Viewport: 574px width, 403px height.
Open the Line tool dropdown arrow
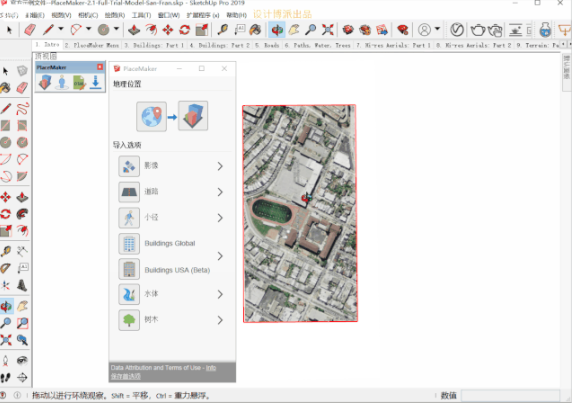pyautogui.click(x=61, y=29)
